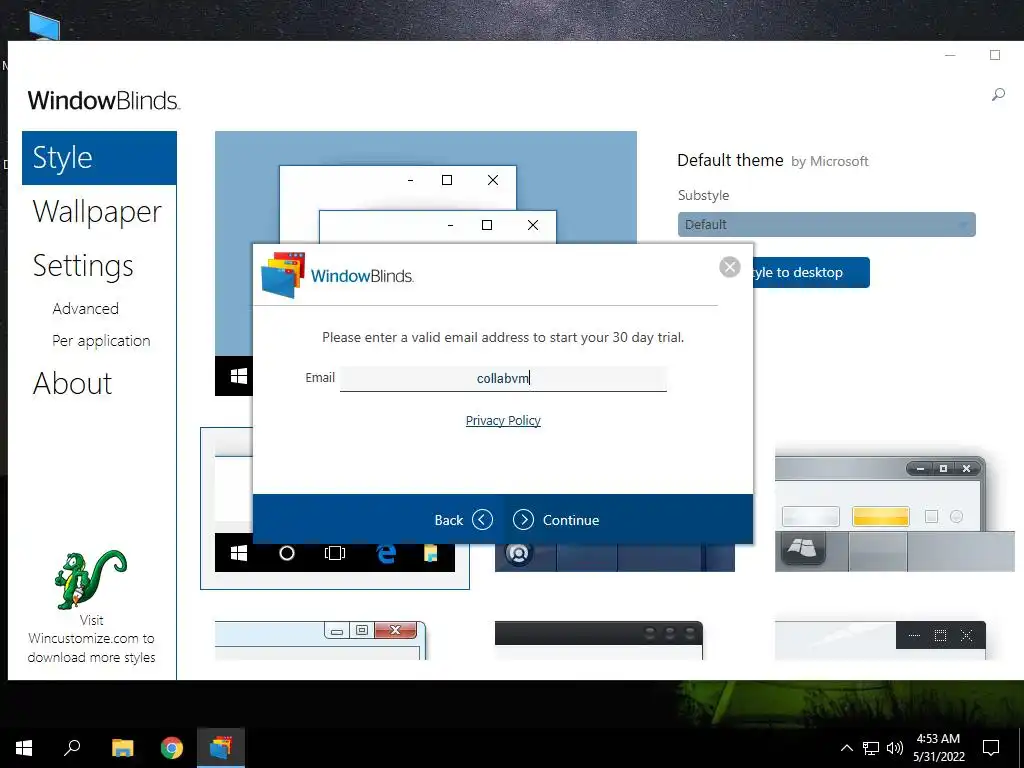1024x768 pixels.
Task: Open Advanced settings sub-item
Action: tap(86, 308)
